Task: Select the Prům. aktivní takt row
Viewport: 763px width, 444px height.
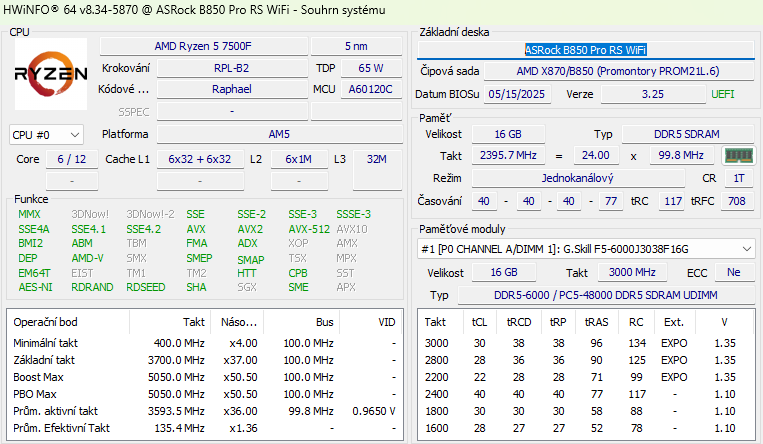Action: tap(205, 411)
